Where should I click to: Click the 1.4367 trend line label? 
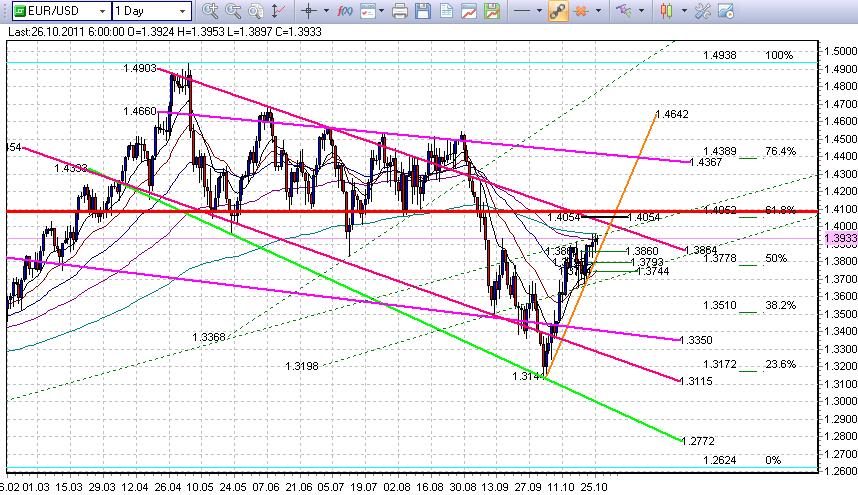(706, 162)
